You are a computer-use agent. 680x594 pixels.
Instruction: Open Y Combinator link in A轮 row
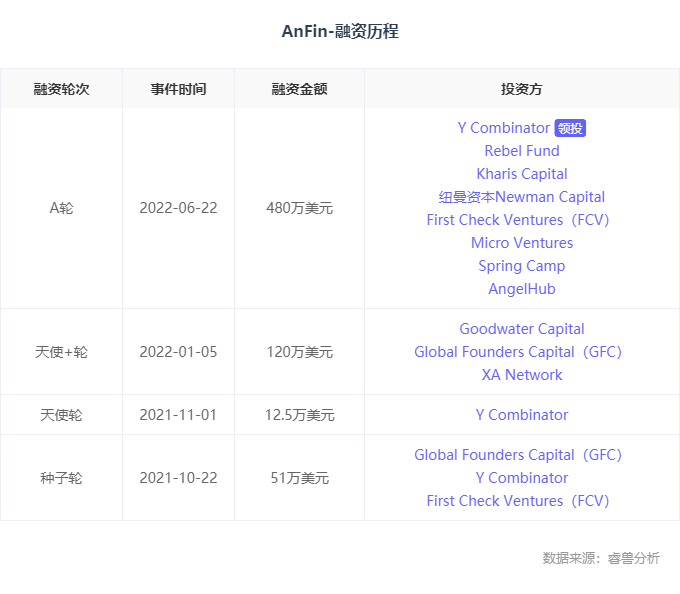503,128
